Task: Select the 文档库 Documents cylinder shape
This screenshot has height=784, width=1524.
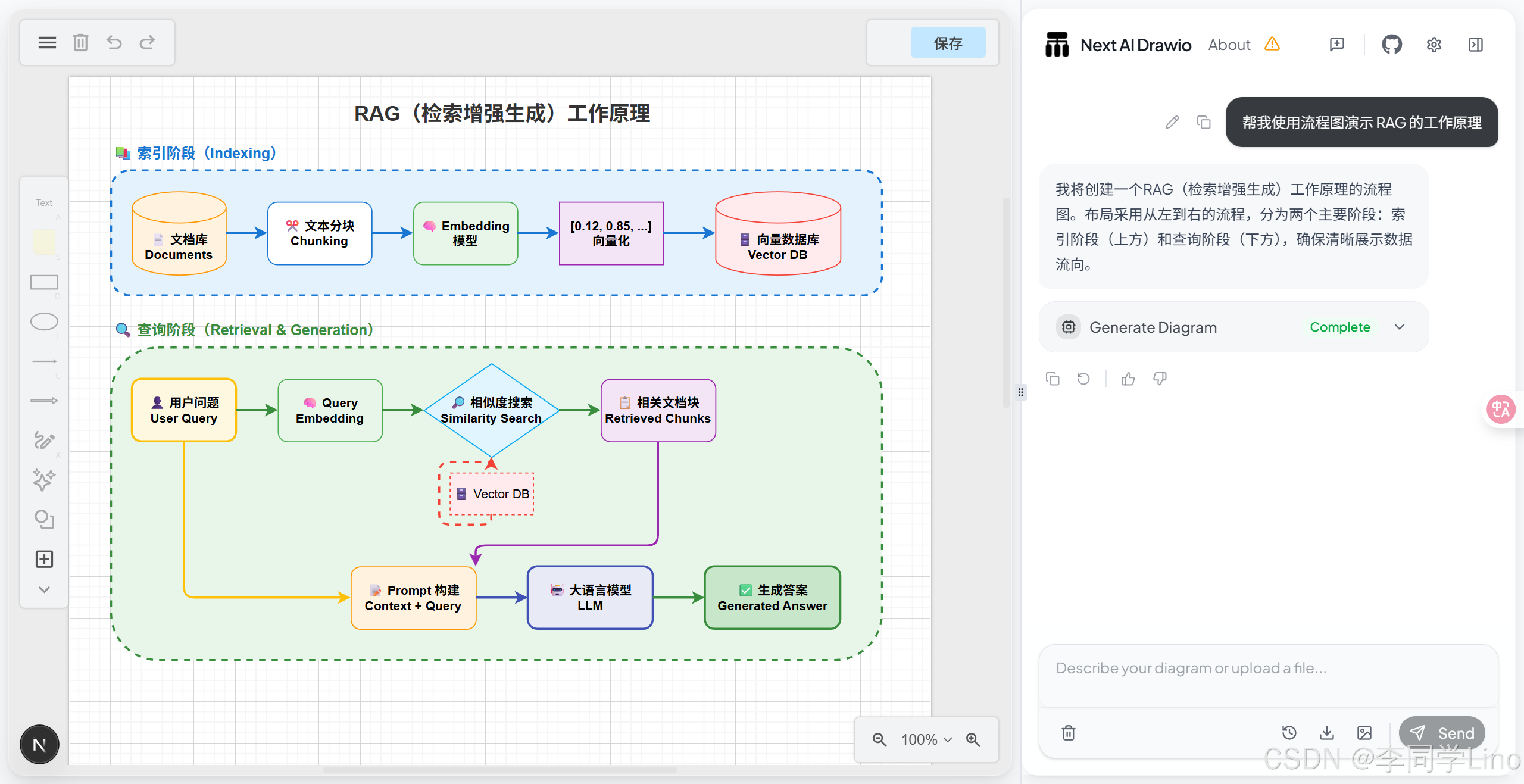Action: (179, 233)
